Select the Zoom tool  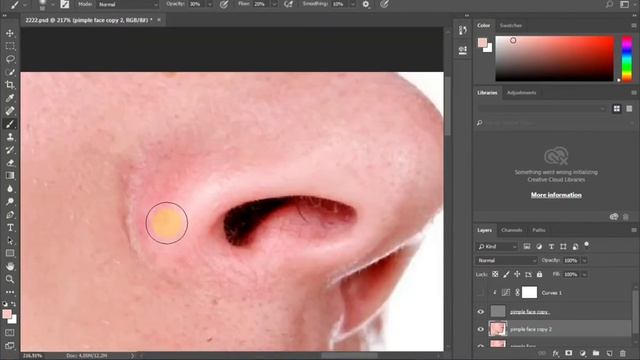tap(10, 279)
